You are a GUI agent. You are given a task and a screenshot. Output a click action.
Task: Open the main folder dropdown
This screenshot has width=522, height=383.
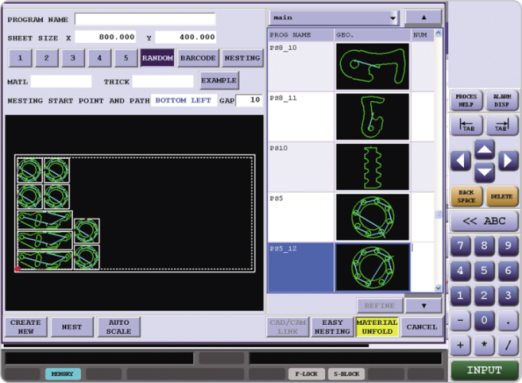point(334,18)
